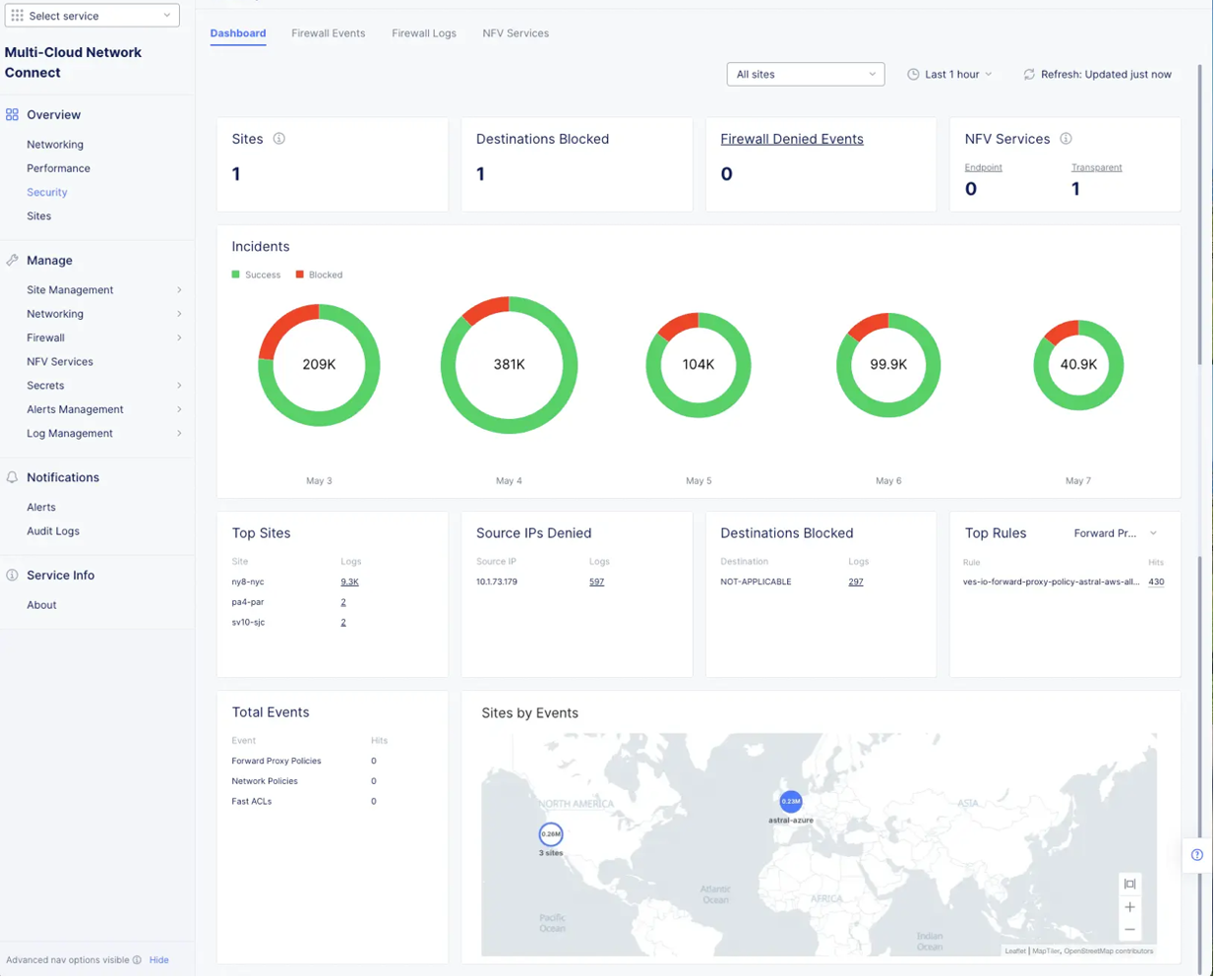The image size is (1217, 980).
Task: Open the 9.3K logs link for ny8-nyc
Action: tap(350, 583)
